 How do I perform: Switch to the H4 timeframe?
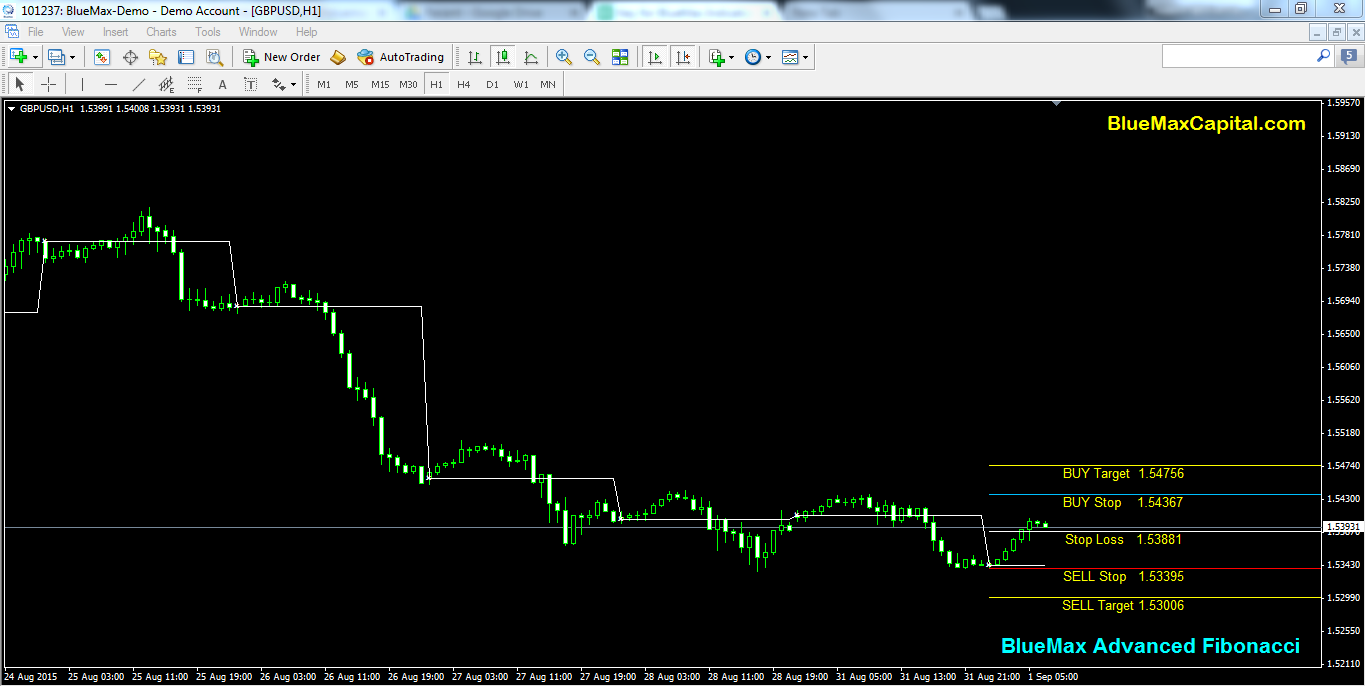click(x=464, y=84)
